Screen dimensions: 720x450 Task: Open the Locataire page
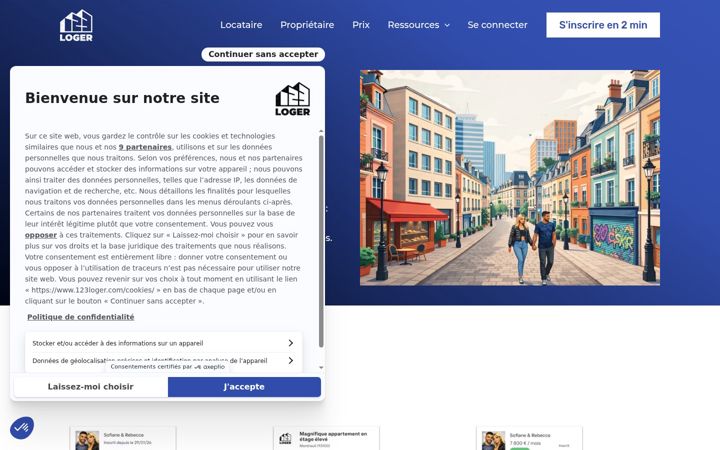tap(241, 25)
